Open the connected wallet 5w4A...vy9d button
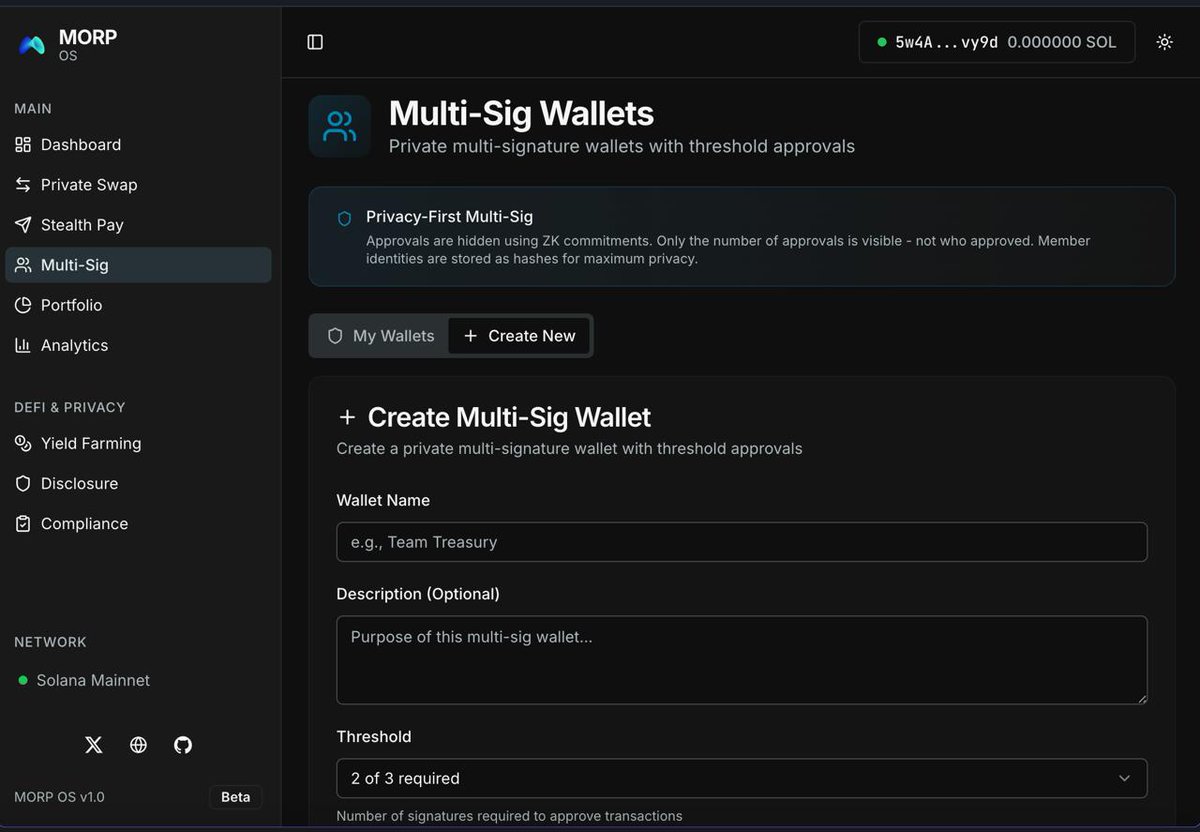 (997, 42)
